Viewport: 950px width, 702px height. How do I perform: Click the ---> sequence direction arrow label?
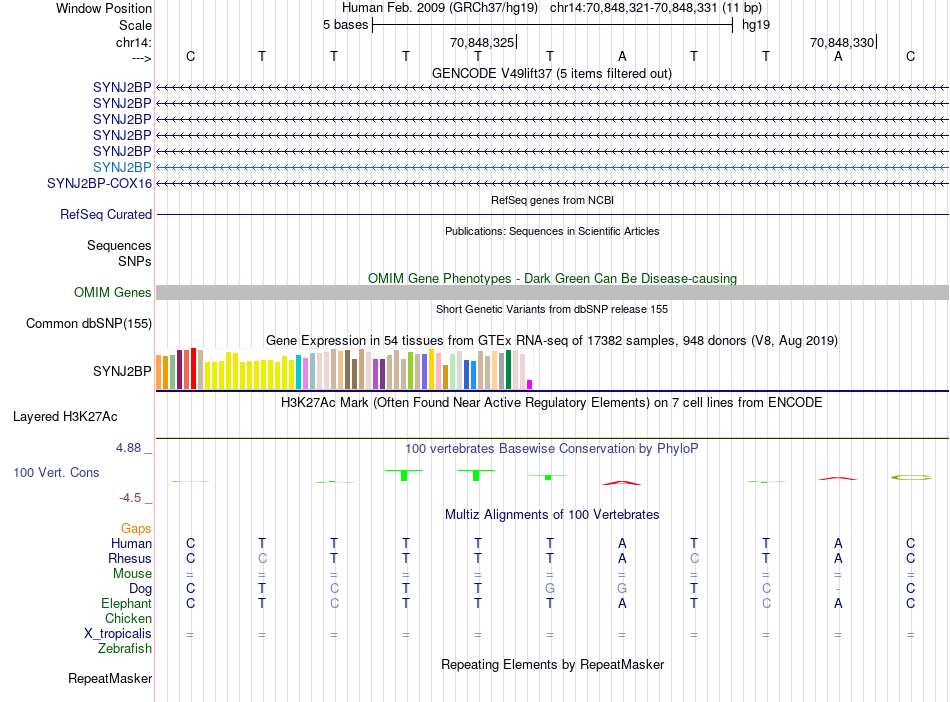(x=142, y=58)
